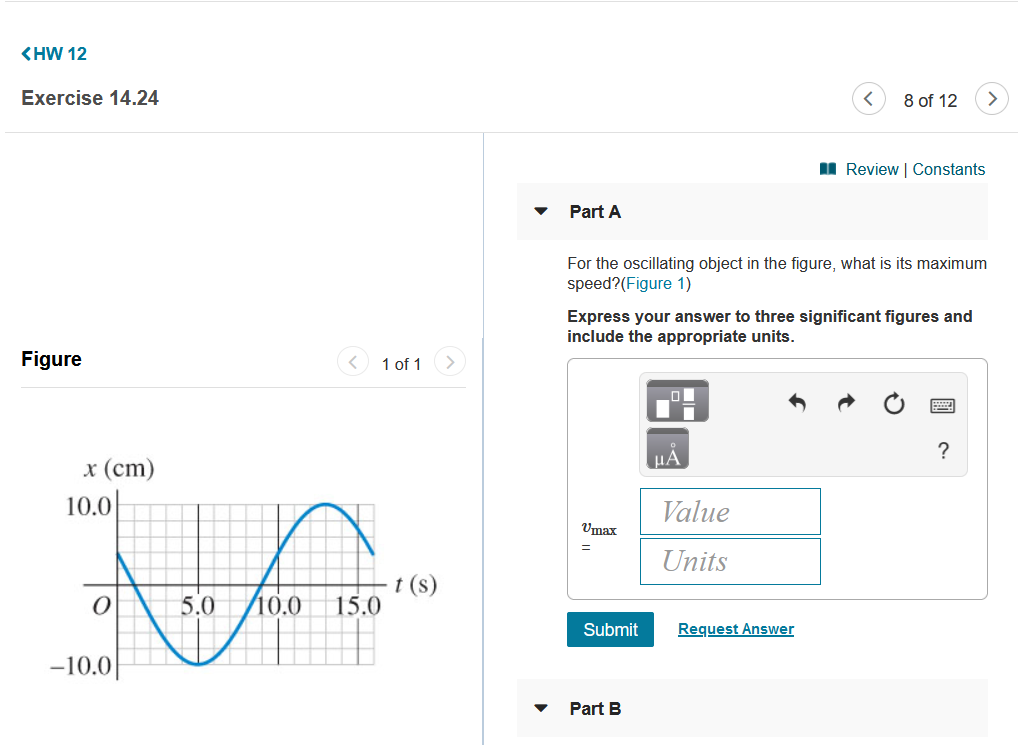
Task: Open the Figure 1 link
Action: pos(656,283)
